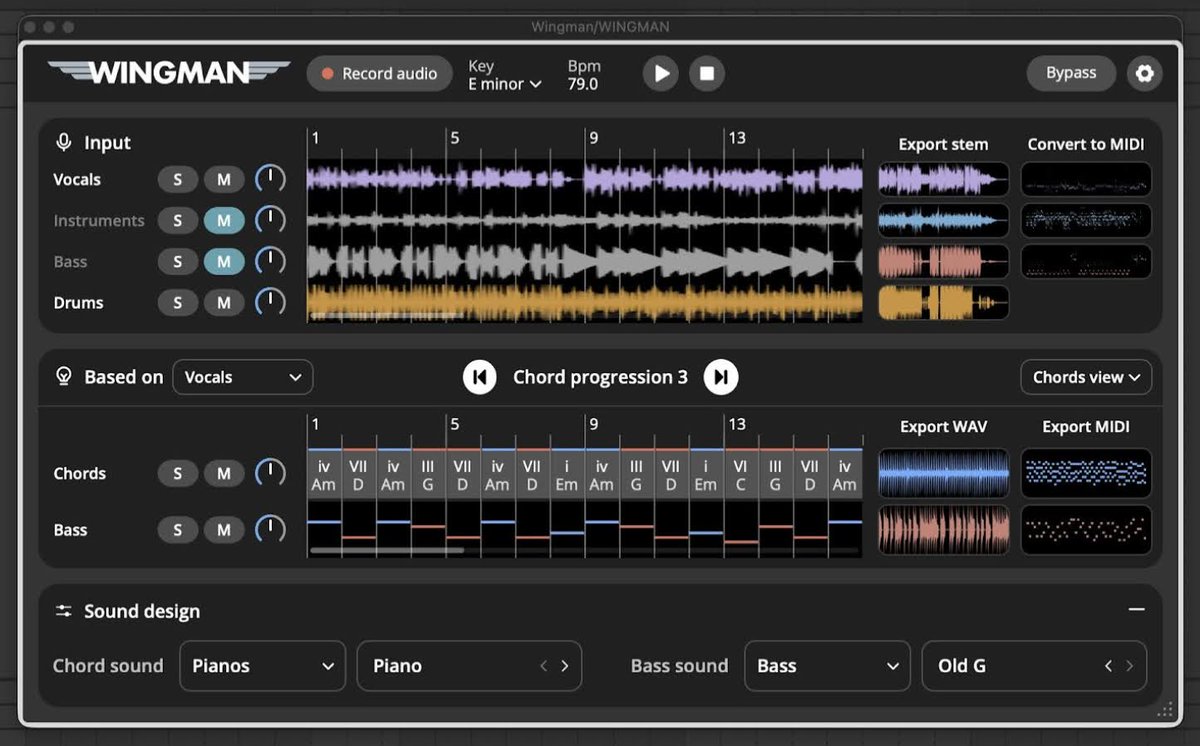1200x746 pixels.
Task: Open the Based on Vocals dropdown
Action: (243, 377)
